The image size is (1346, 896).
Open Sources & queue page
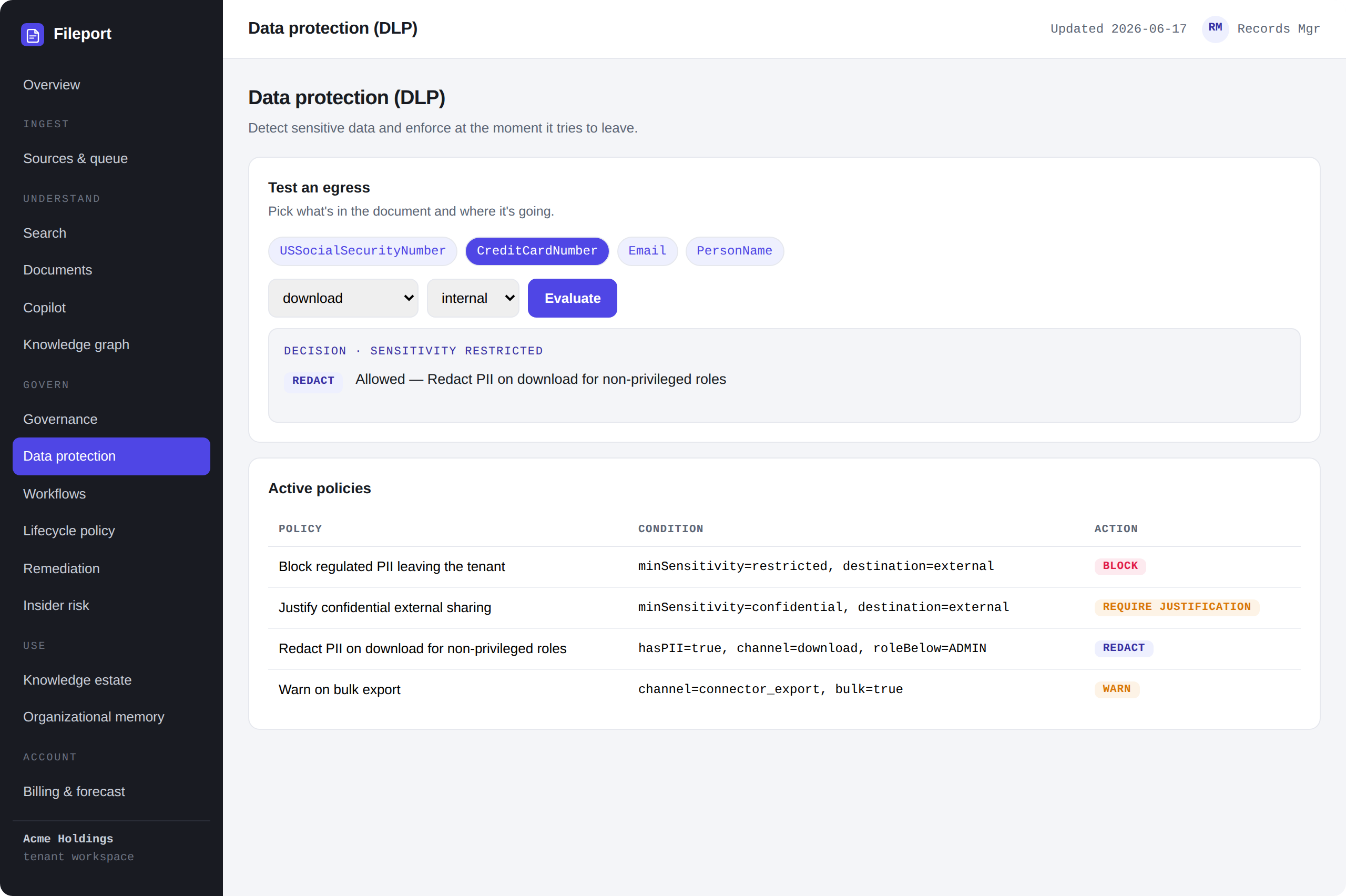coord(111,159)
